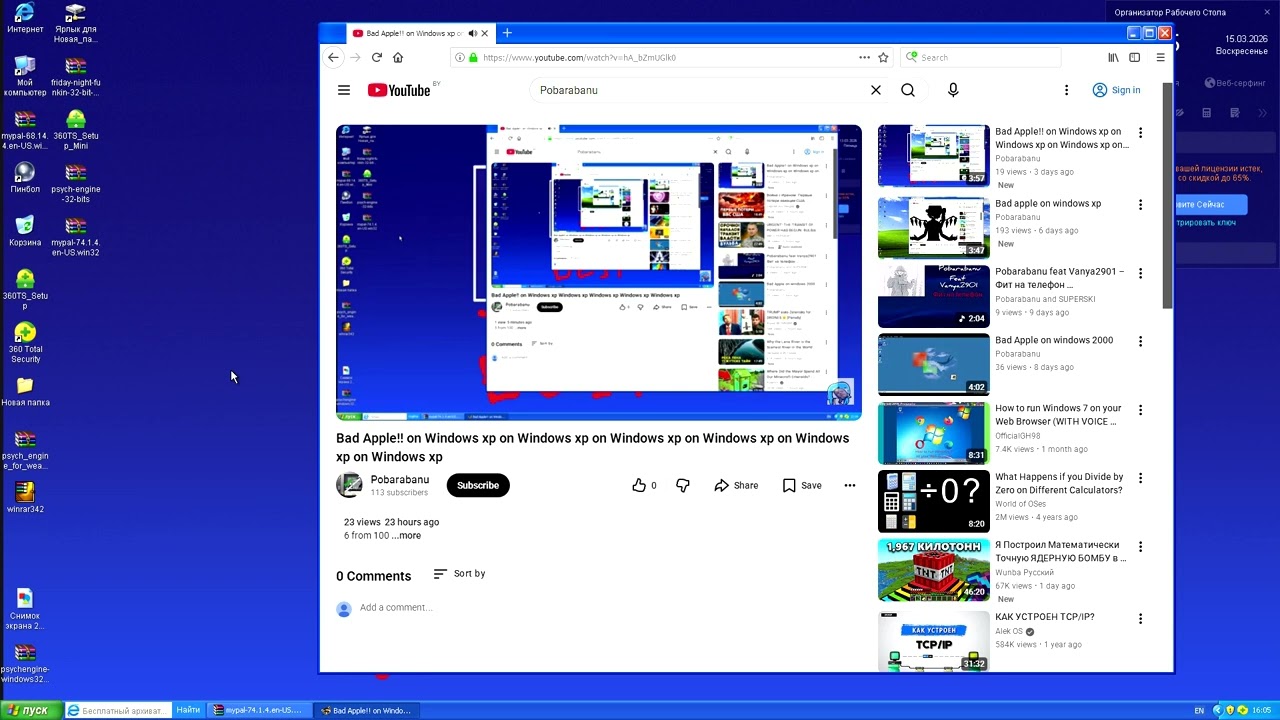Image resolution: width=1280 pixels, height=720 pixels.
Task: Click the EN language indicator in tray
Action: click(1200, 710)
